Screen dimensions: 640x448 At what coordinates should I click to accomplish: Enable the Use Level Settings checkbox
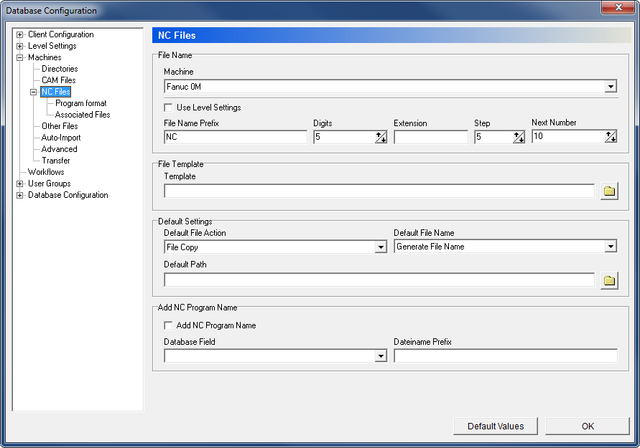coord(168,107)
